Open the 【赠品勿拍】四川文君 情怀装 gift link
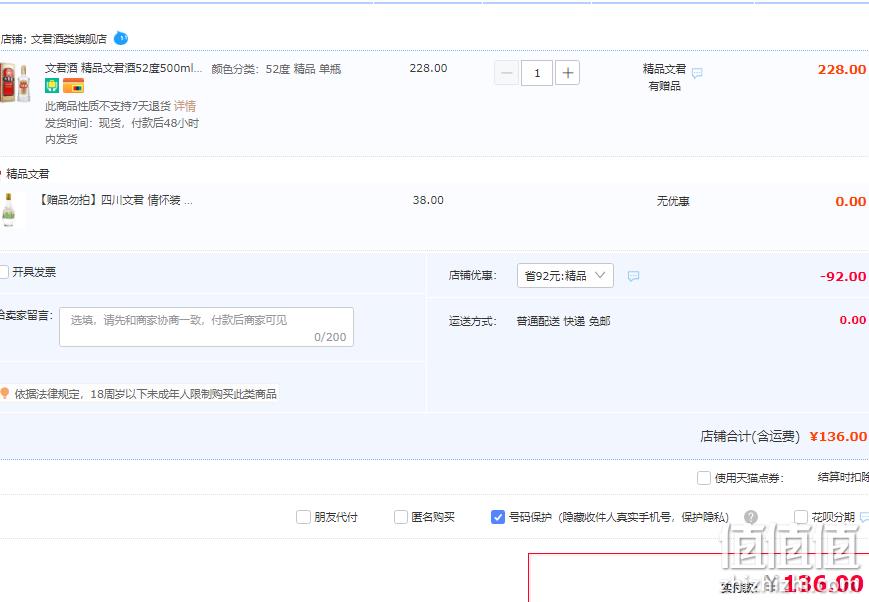The width and height of the screenshot is (869, 602). point(115,200)
